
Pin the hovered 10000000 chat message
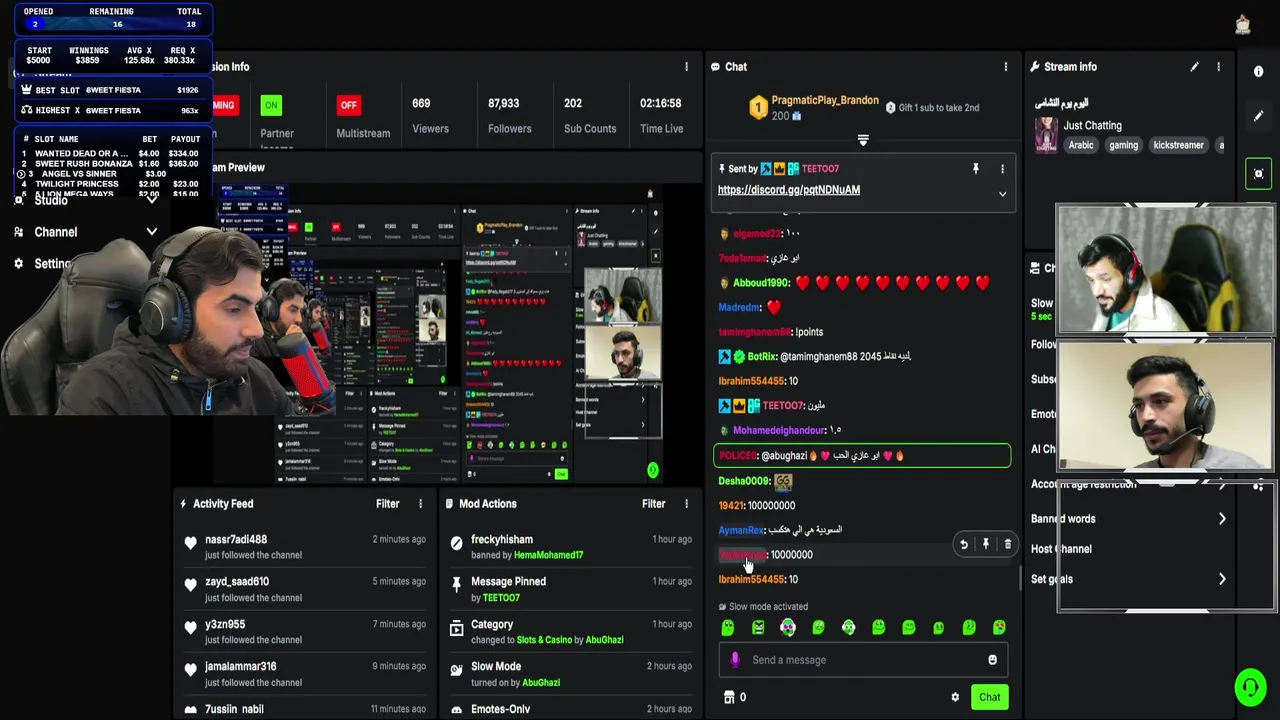click(986, 544)
